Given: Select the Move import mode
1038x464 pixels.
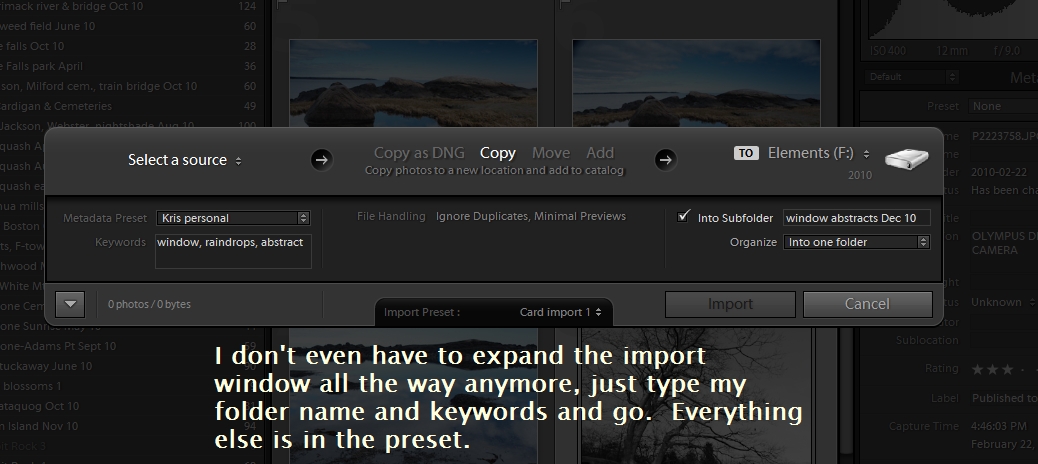Looking at the screenshot, I should click(551, 153).
